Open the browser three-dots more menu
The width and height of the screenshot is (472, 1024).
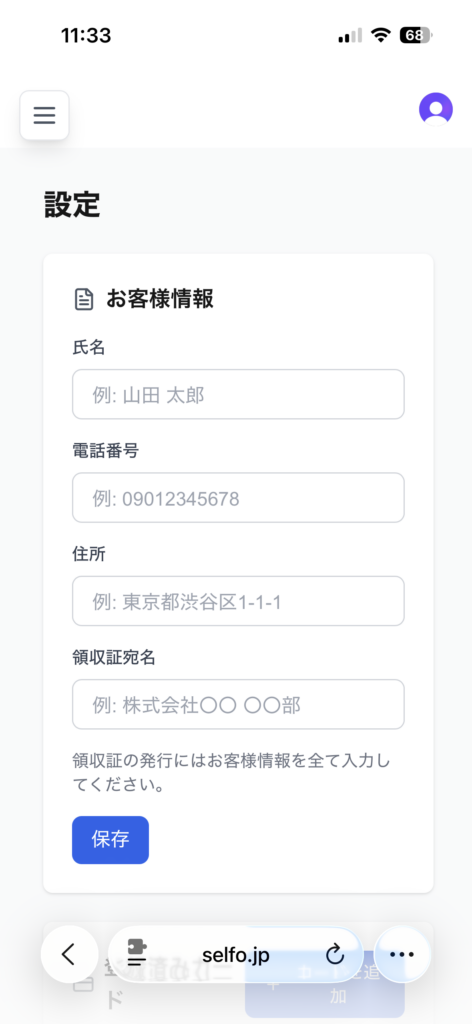(x=401, y=954)
